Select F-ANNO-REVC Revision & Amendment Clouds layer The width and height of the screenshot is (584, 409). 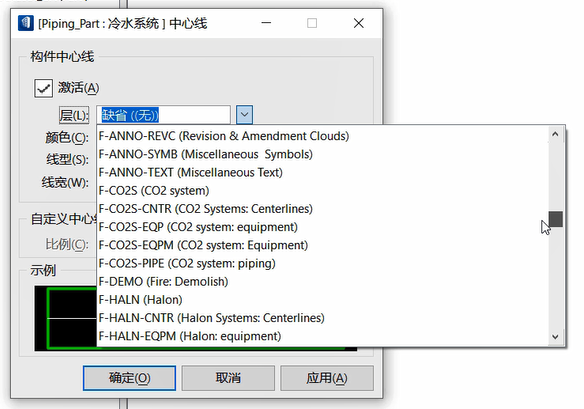tap(323, 136)
